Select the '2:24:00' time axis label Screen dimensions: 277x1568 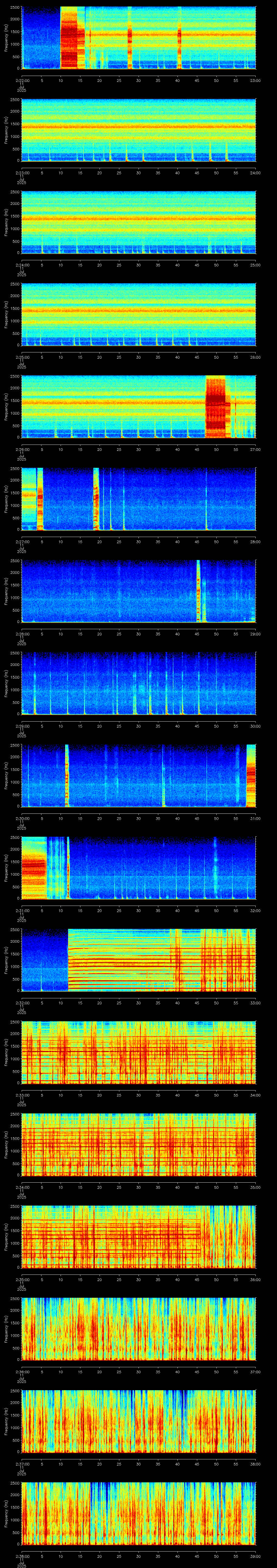click(x=22, y=265)
